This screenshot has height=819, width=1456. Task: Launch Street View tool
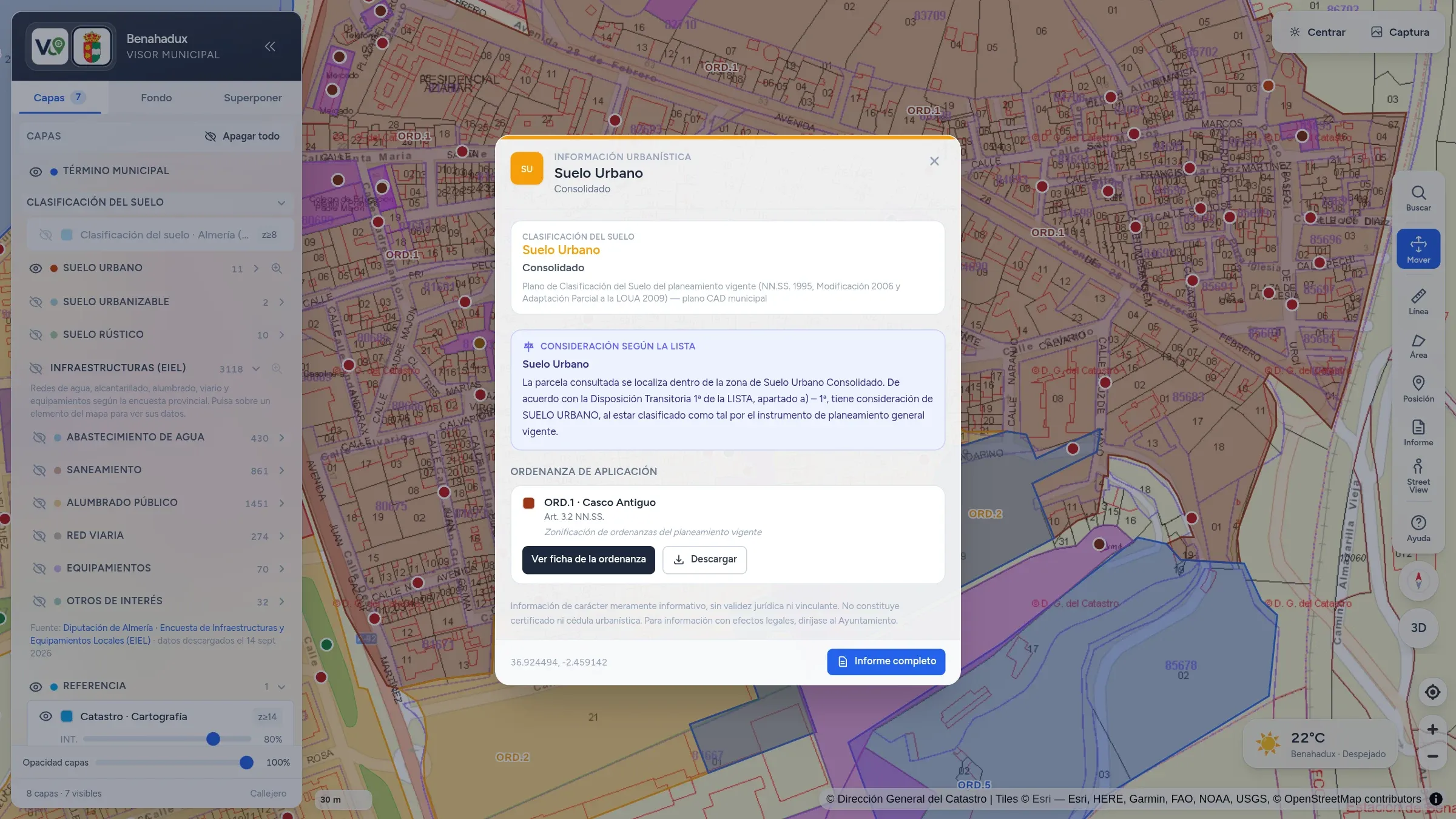coord(1418,476)
